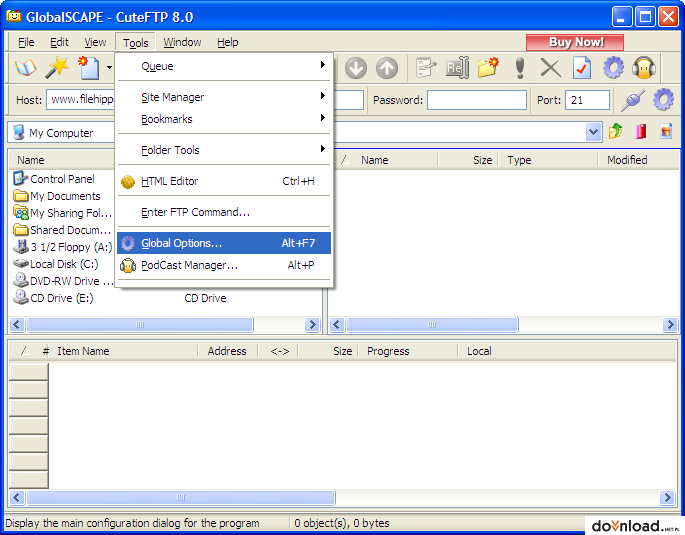This screenshot has width=685, height=535.
Task: Sort remote pane by Size column
Action: point(468,160)
